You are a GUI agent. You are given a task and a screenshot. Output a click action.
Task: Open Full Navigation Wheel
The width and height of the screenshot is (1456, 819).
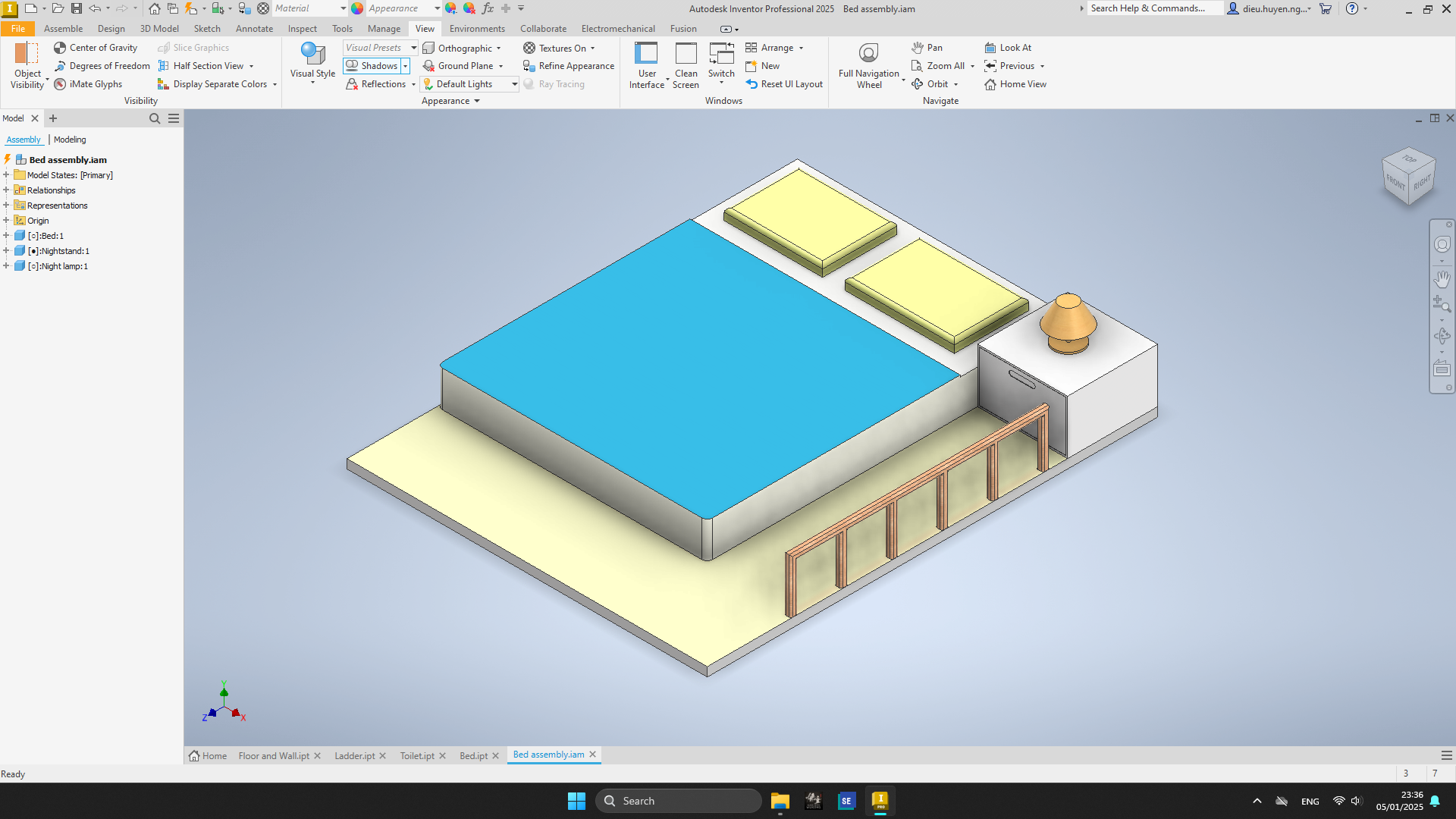click(x=869, y=66)
